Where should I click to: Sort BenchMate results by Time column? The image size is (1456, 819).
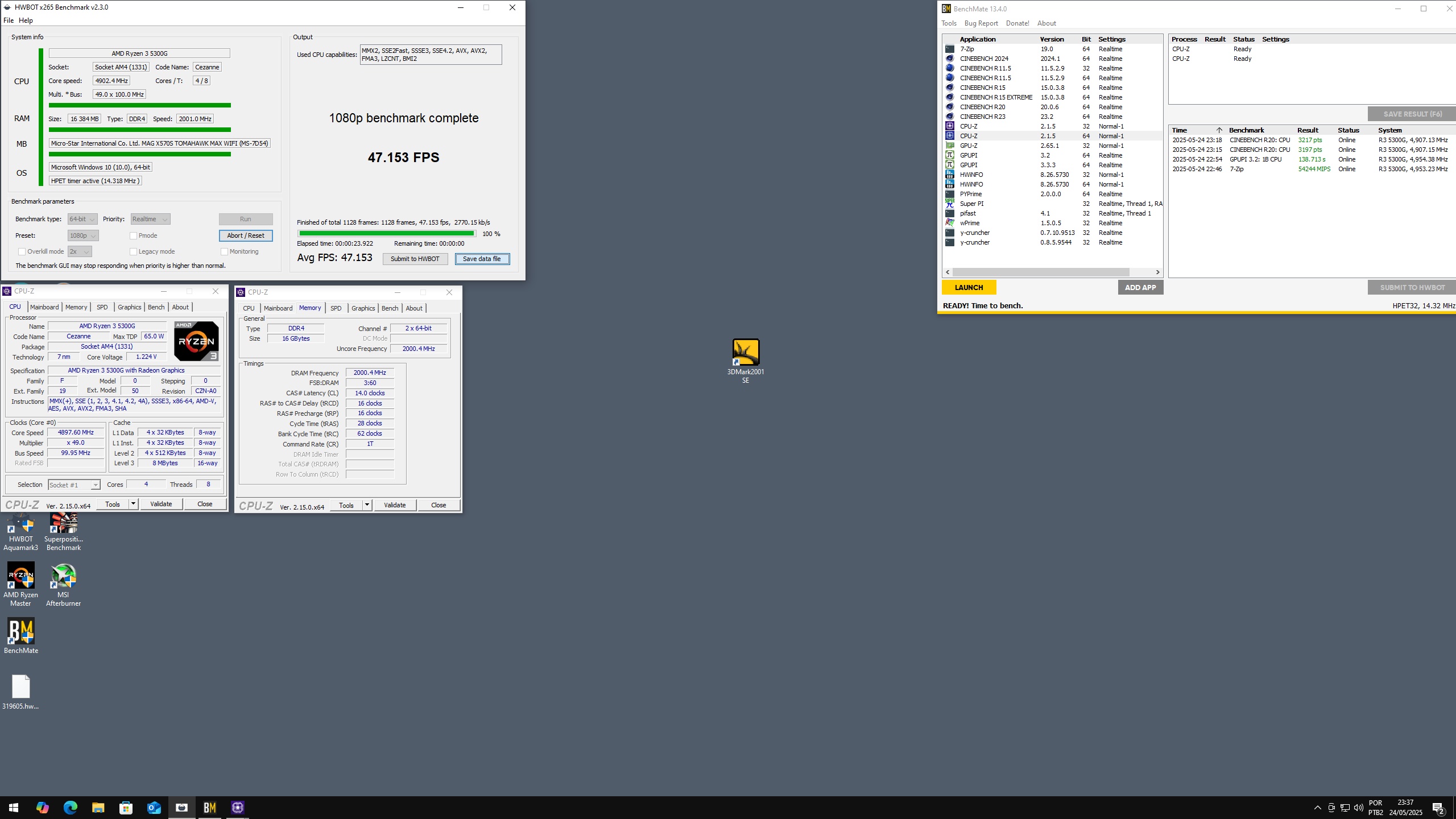[x=1197, y=130]
